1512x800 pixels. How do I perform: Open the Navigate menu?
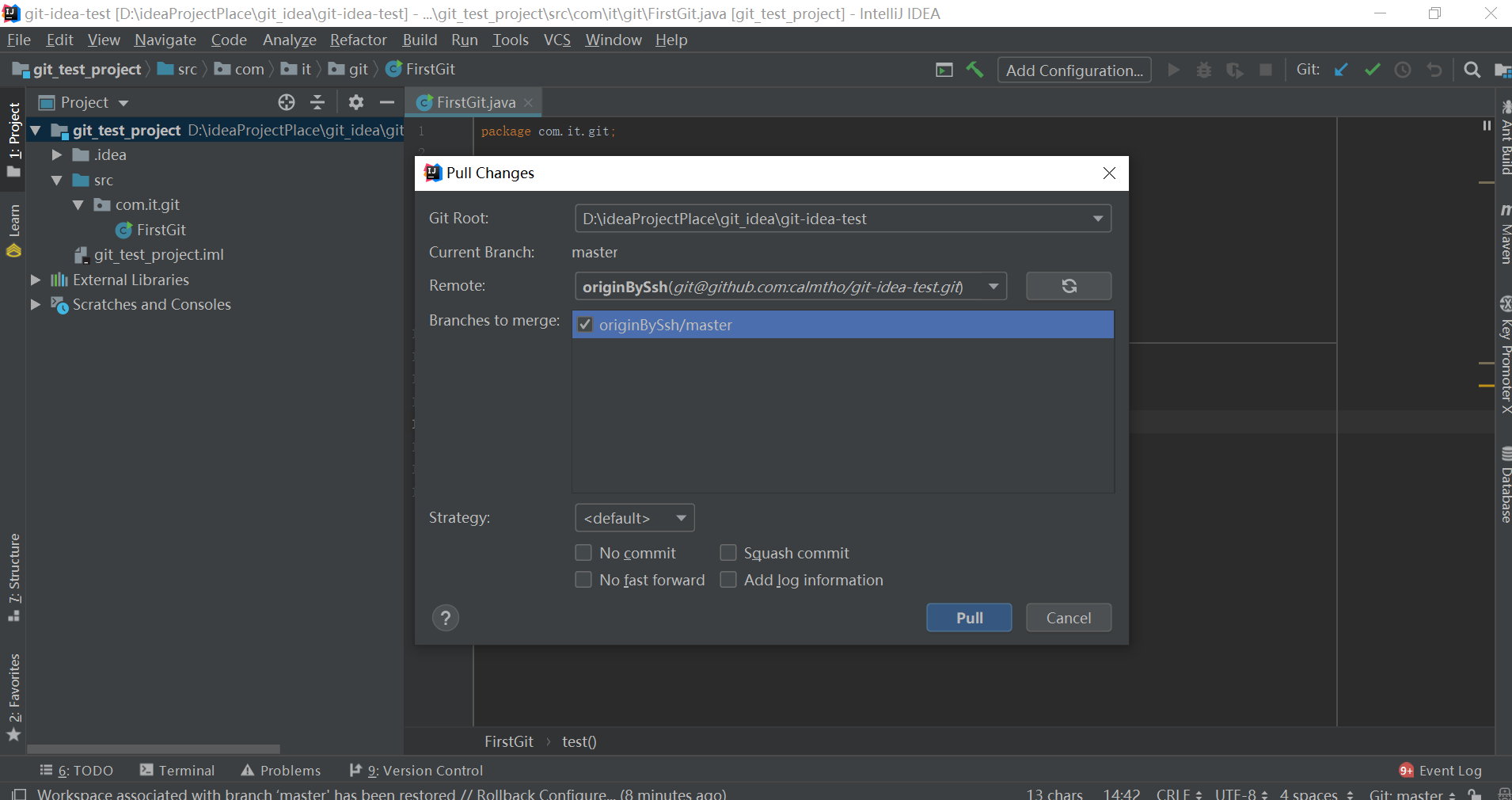[165, 40]
